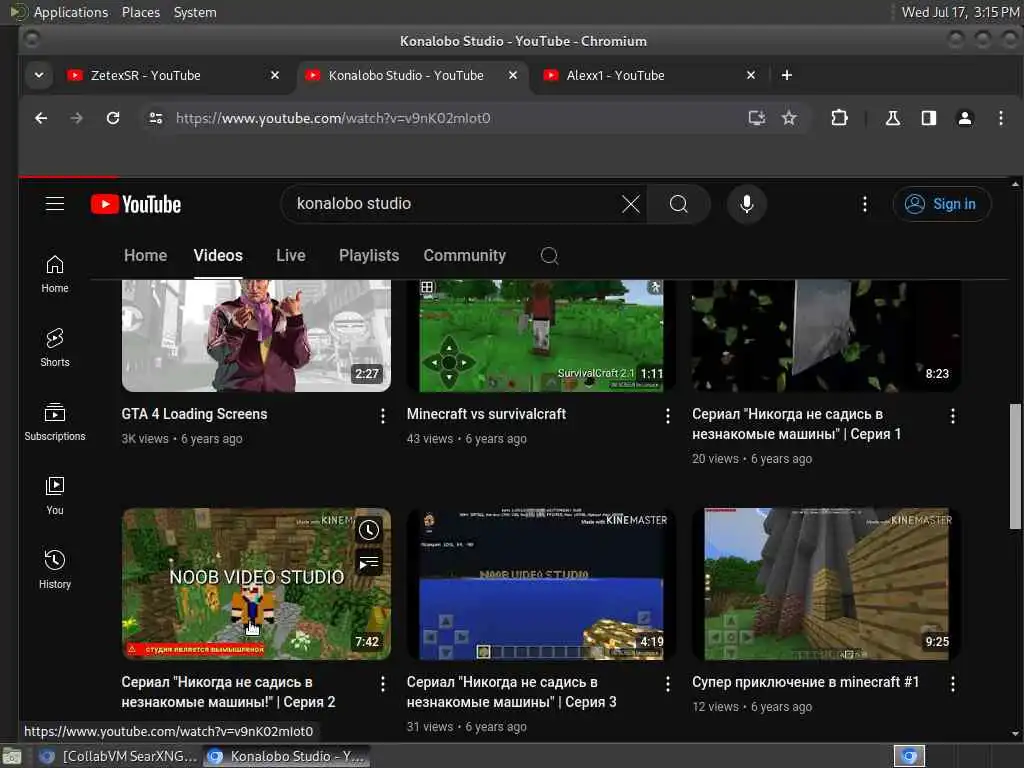Expand the tab search dropdown arrow
This screenshot has width=1024, height=768.
[39, 75]
